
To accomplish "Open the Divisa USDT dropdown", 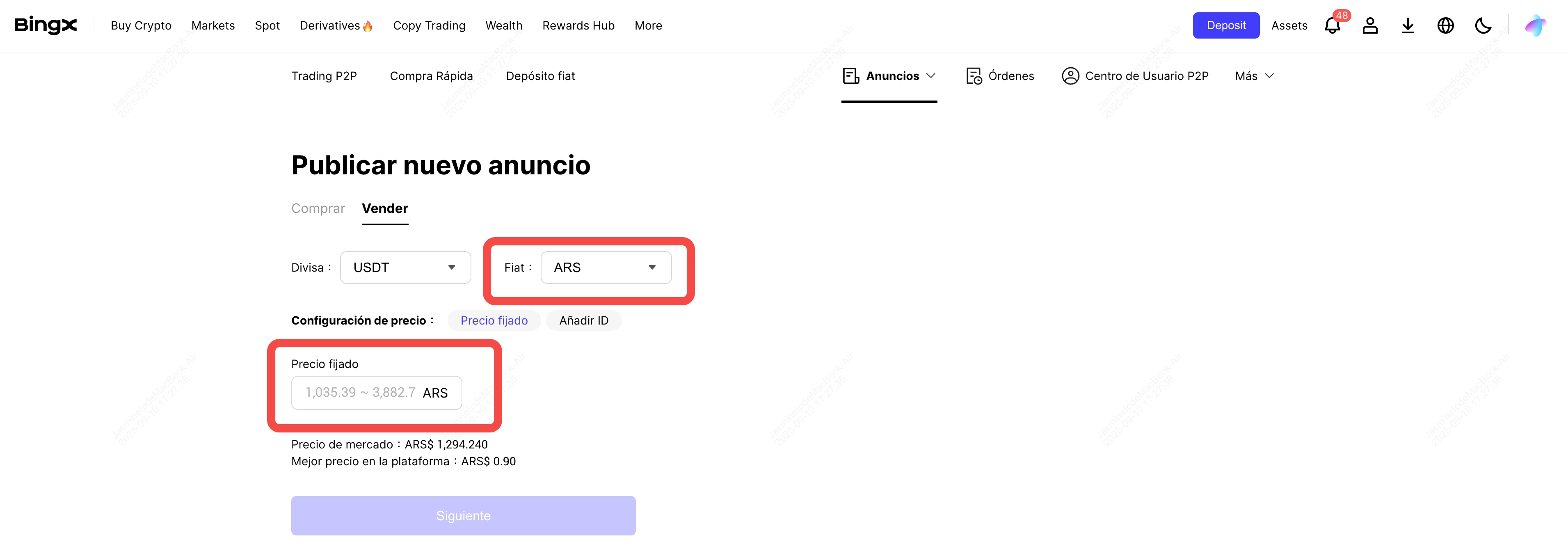I will (405, 268).
